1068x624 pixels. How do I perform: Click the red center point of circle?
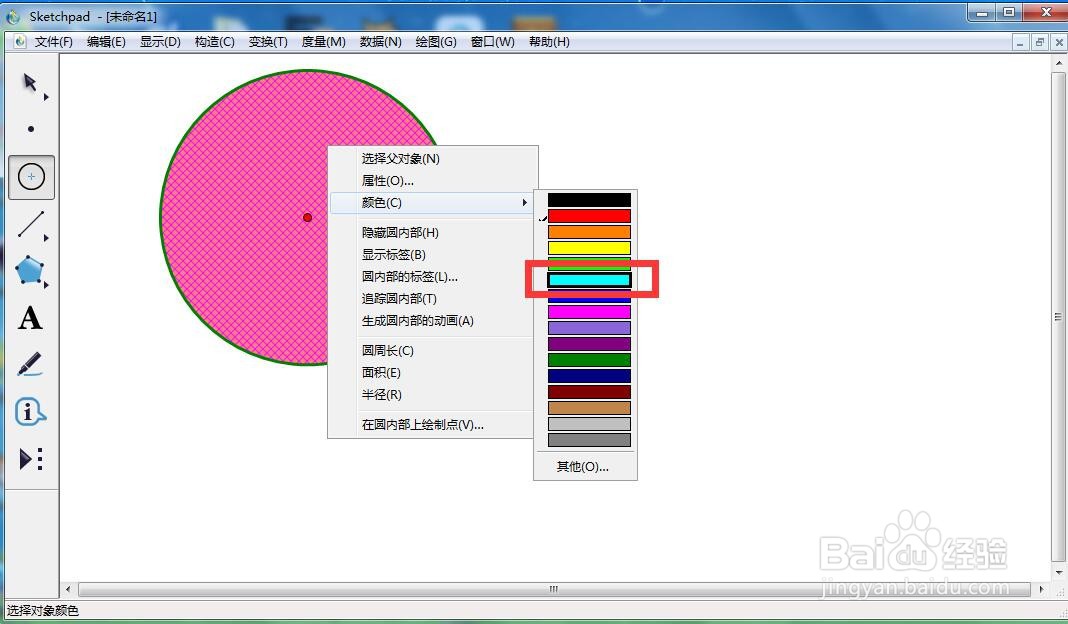click(x=307, y=217)
